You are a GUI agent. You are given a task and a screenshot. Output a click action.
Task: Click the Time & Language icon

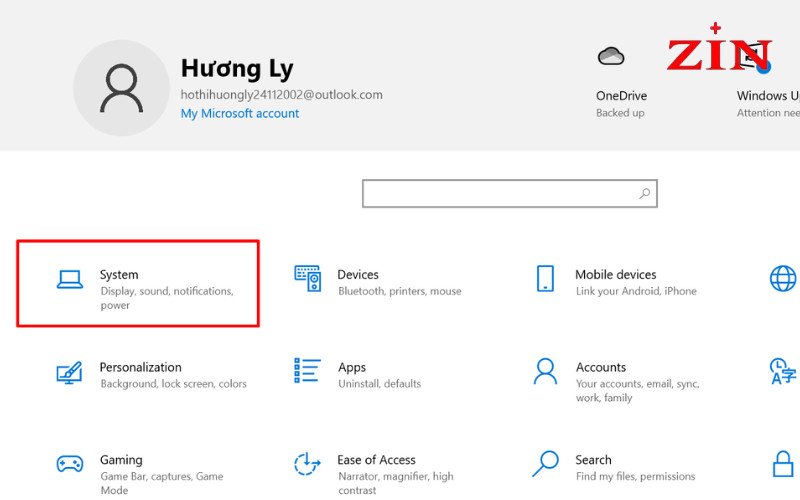783,371
